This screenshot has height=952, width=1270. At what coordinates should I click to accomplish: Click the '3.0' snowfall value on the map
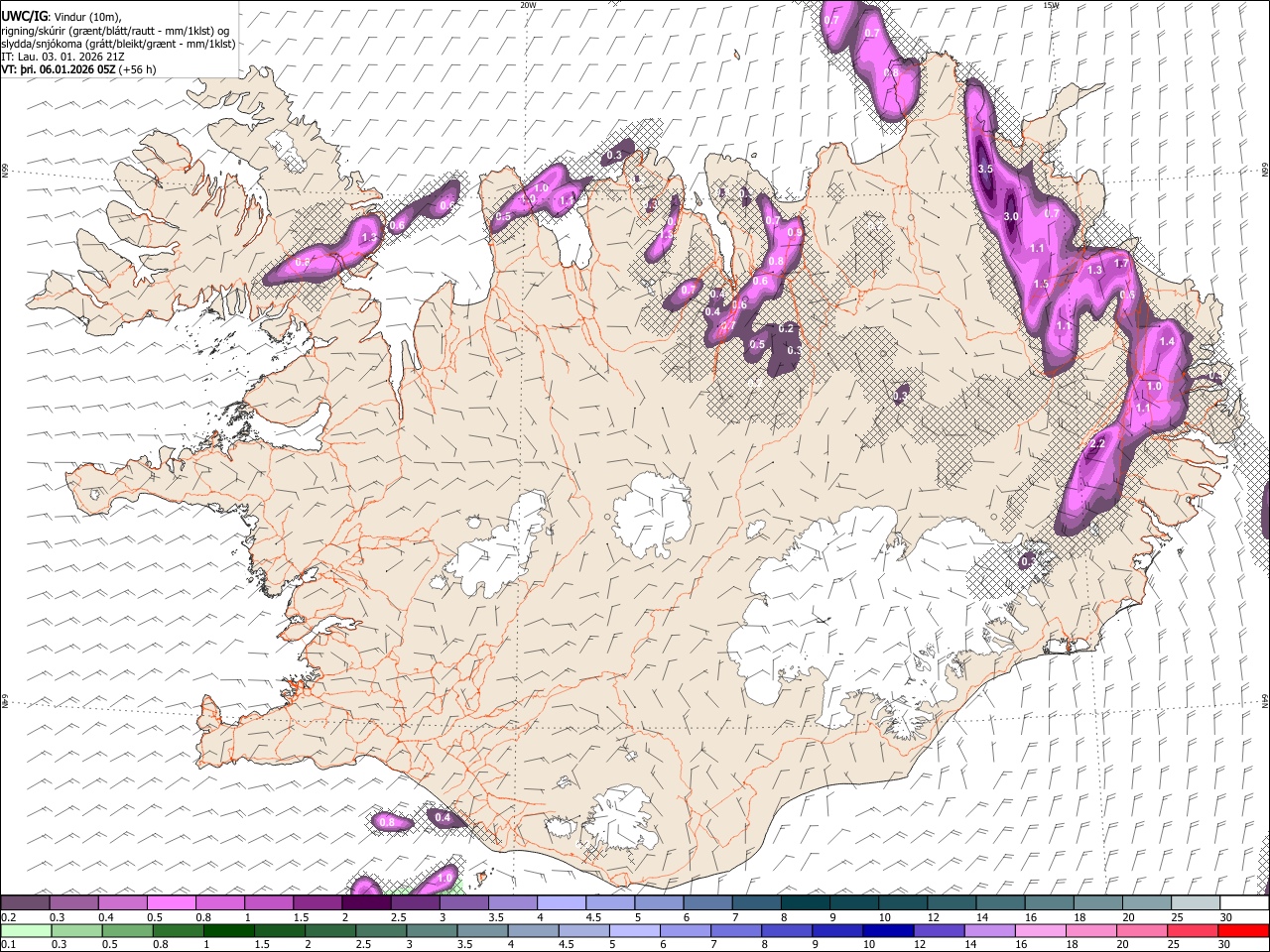(1011, 216)
